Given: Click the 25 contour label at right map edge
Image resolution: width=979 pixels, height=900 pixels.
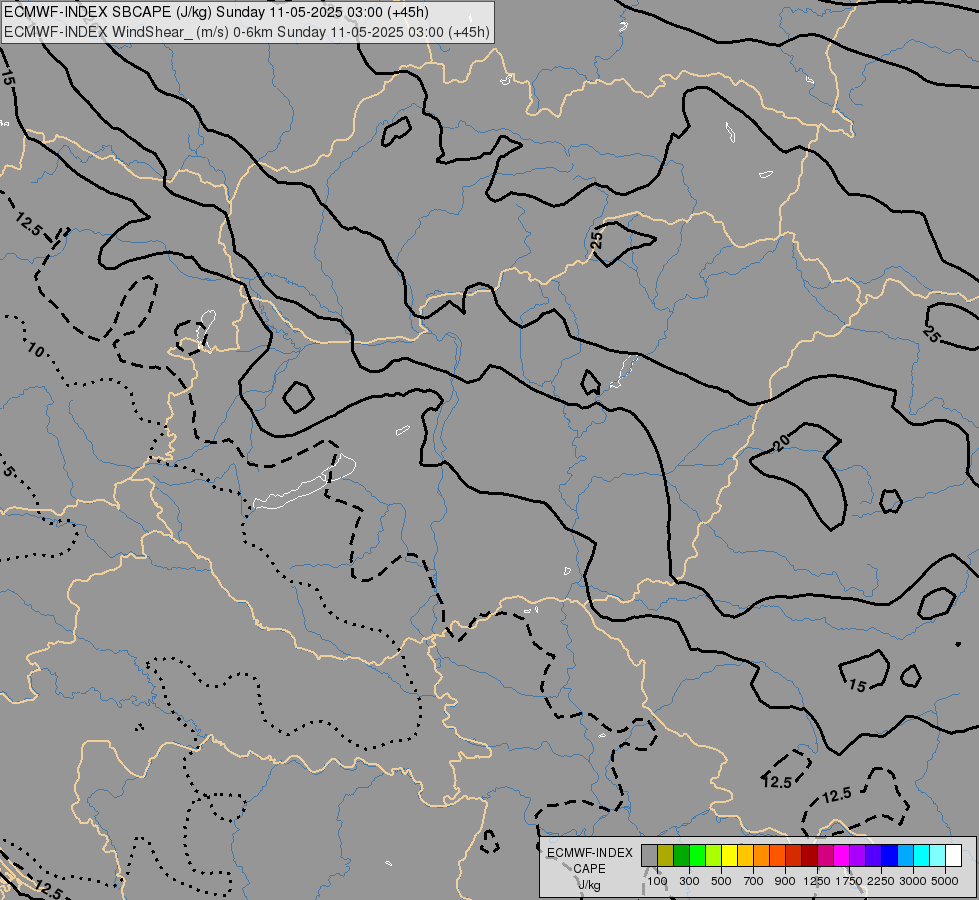Looking at the screenshot, I should 931,334.
